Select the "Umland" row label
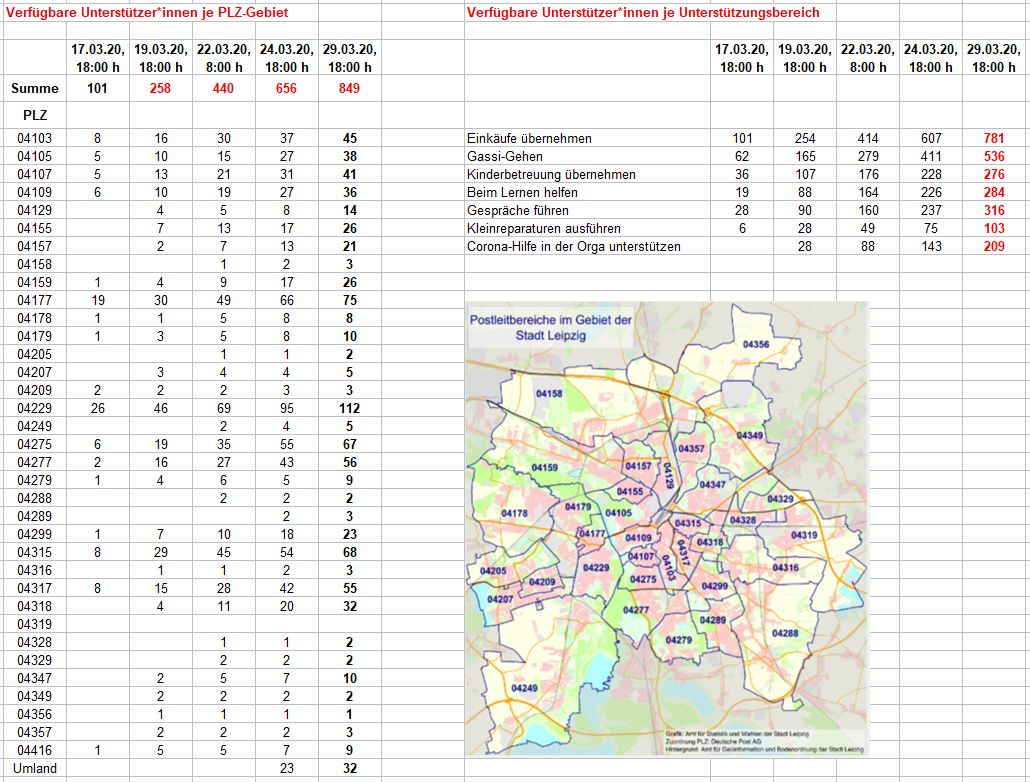This screenshot has width=1030, height=782. (37, 769)
